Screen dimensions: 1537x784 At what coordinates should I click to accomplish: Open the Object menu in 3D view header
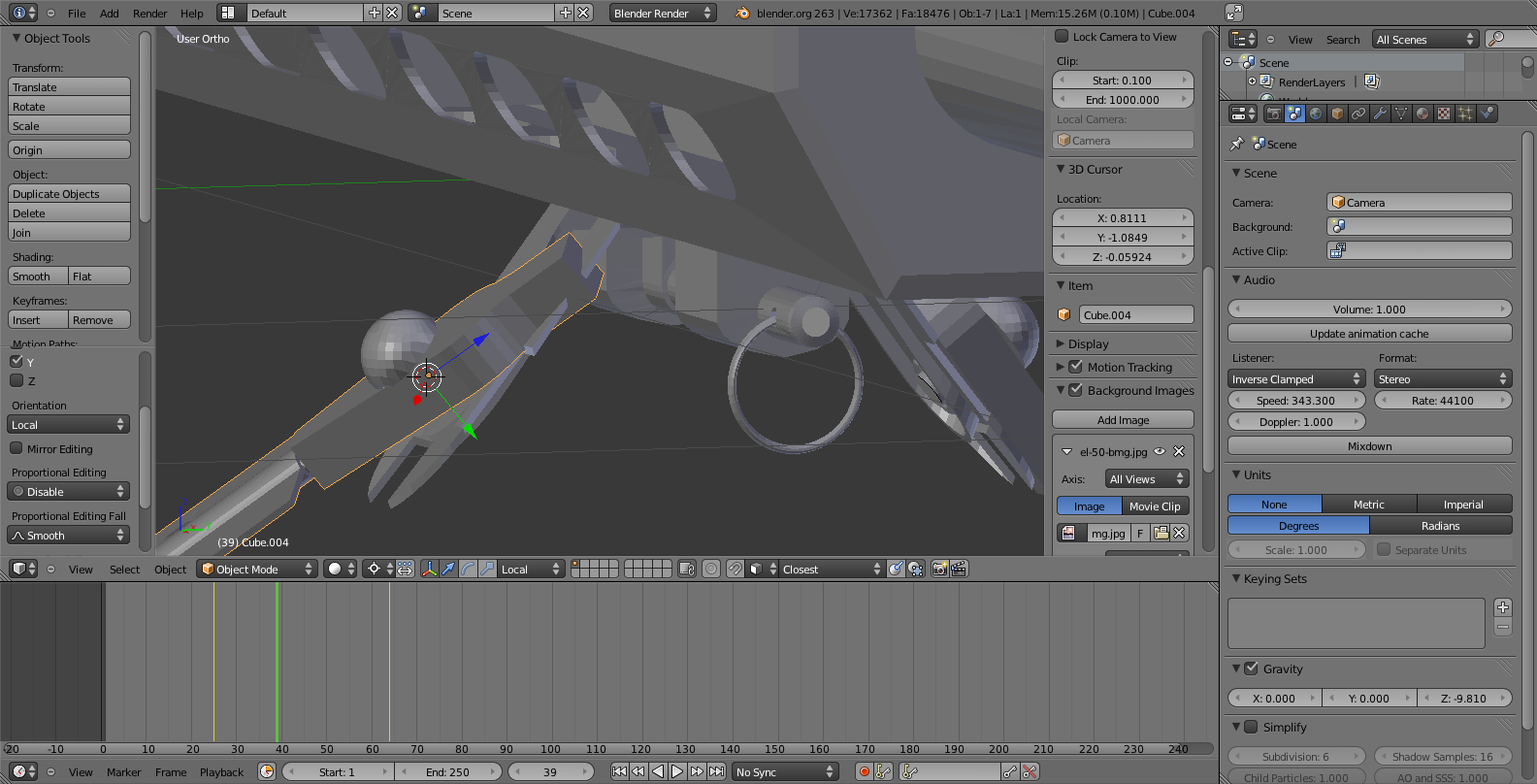pos(170,570)
